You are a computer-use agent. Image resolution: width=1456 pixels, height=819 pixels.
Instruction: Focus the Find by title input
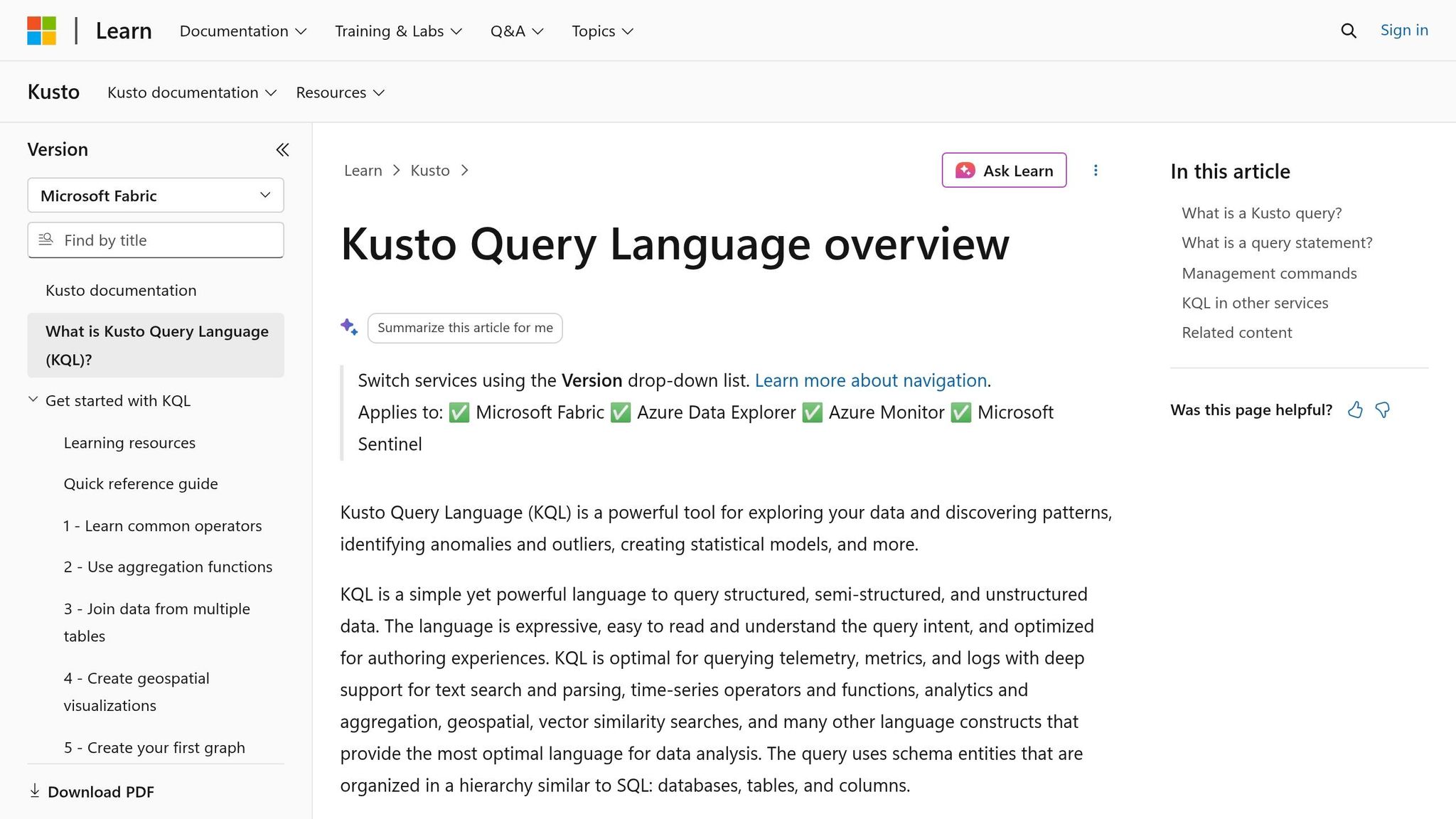pyautogui.click(x=156, y=240)
